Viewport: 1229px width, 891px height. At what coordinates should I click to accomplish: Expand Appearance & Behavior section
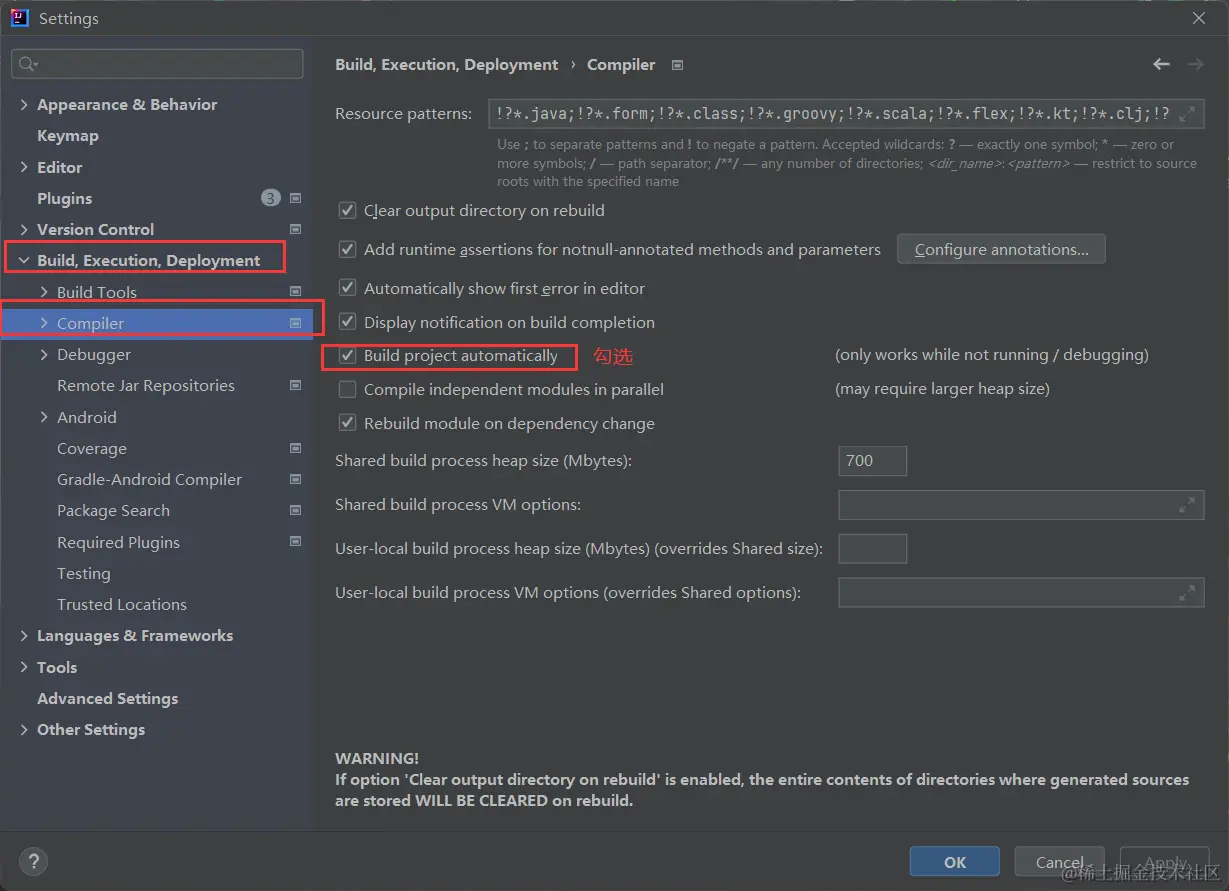click(x=24, y=104)
